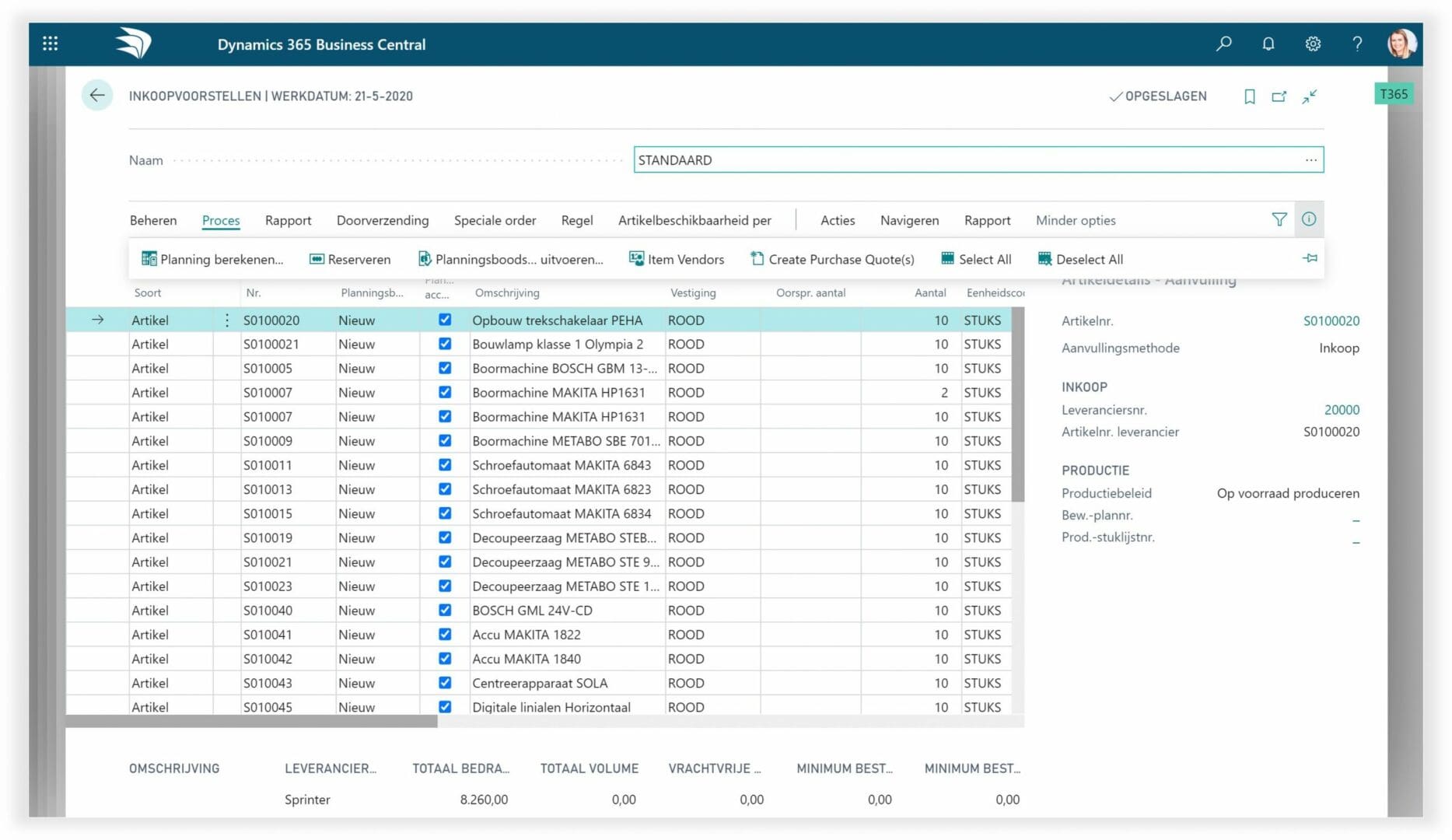Open user profile avatar
The width and height of the screenshot is (1452, 840).
point(1401,44)
